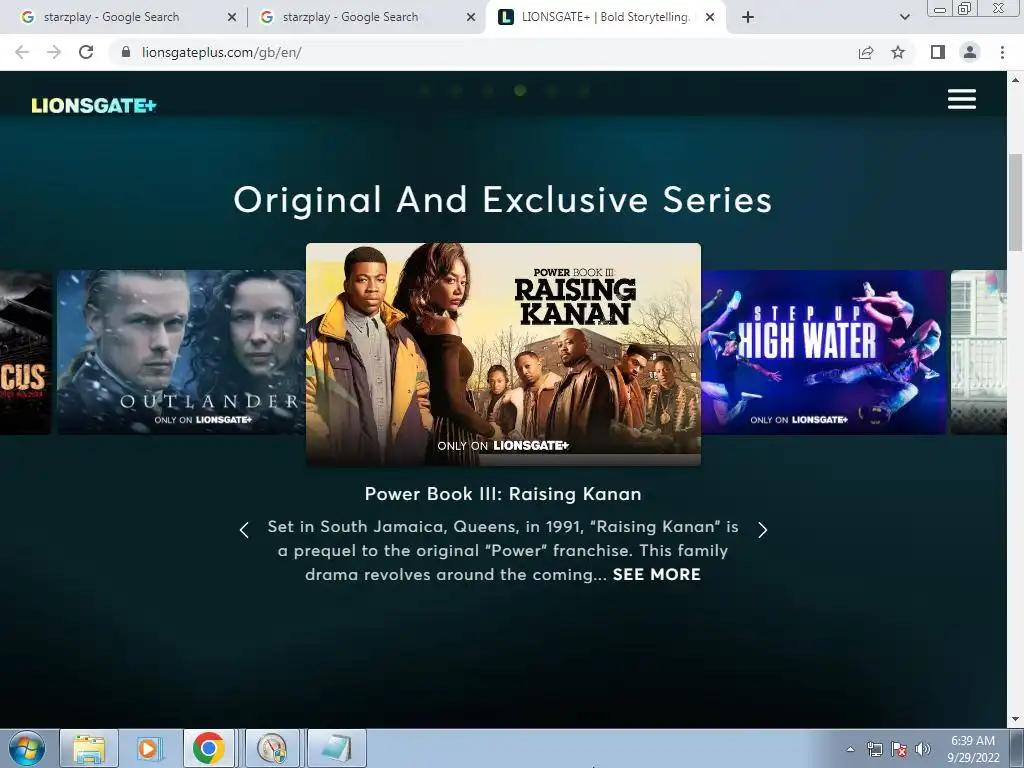Select the Outlander series poster

tap(181, 352)
